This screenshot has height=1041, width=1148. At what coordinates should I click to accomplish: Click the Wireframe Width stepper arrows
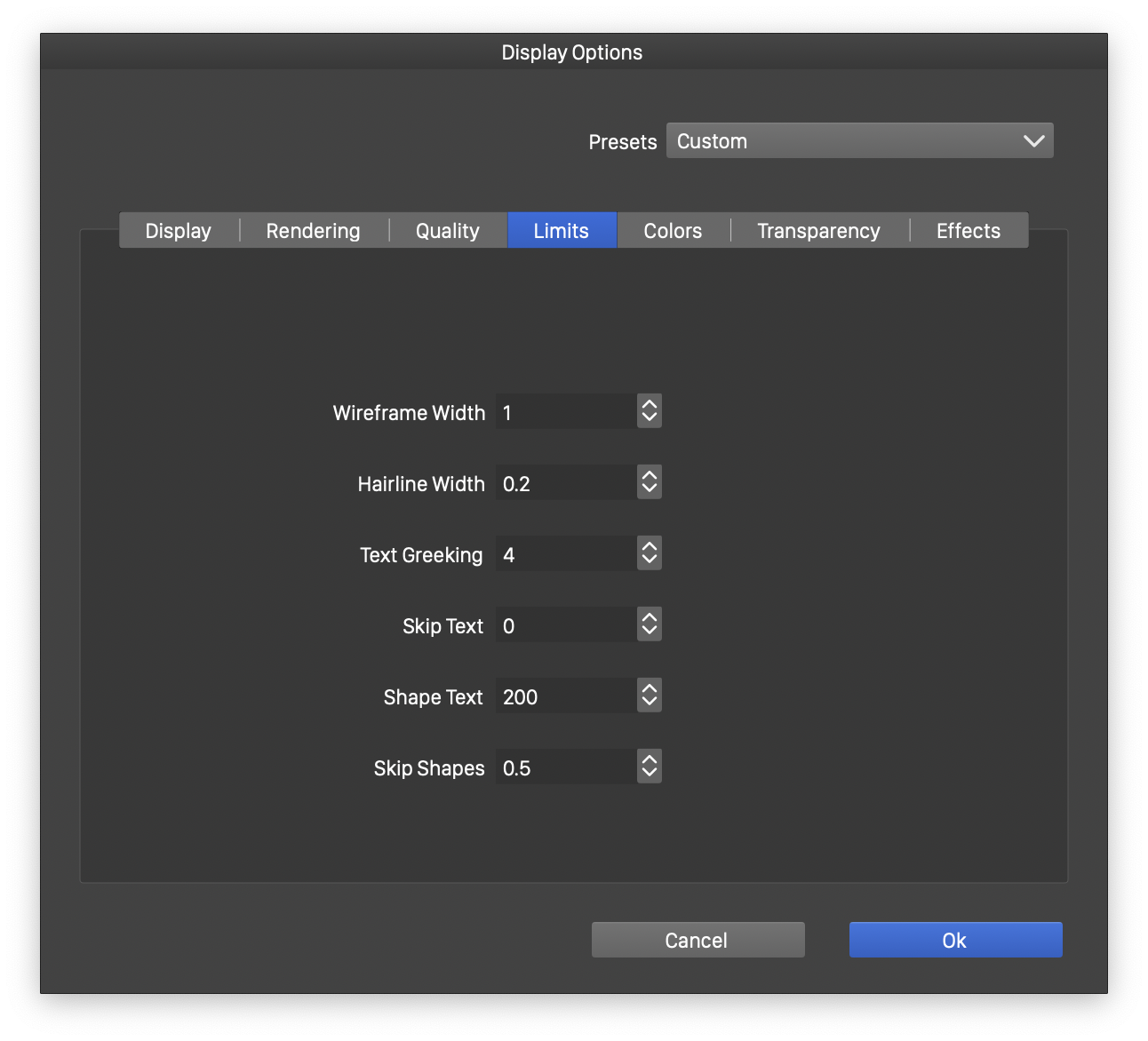650,411
